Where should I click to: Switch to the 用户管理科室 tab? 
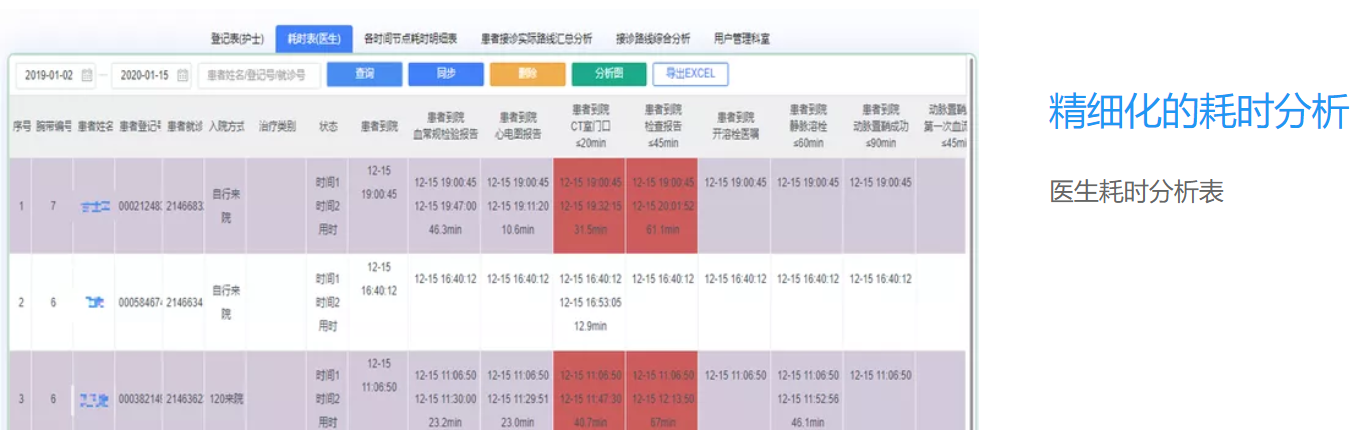742,39
